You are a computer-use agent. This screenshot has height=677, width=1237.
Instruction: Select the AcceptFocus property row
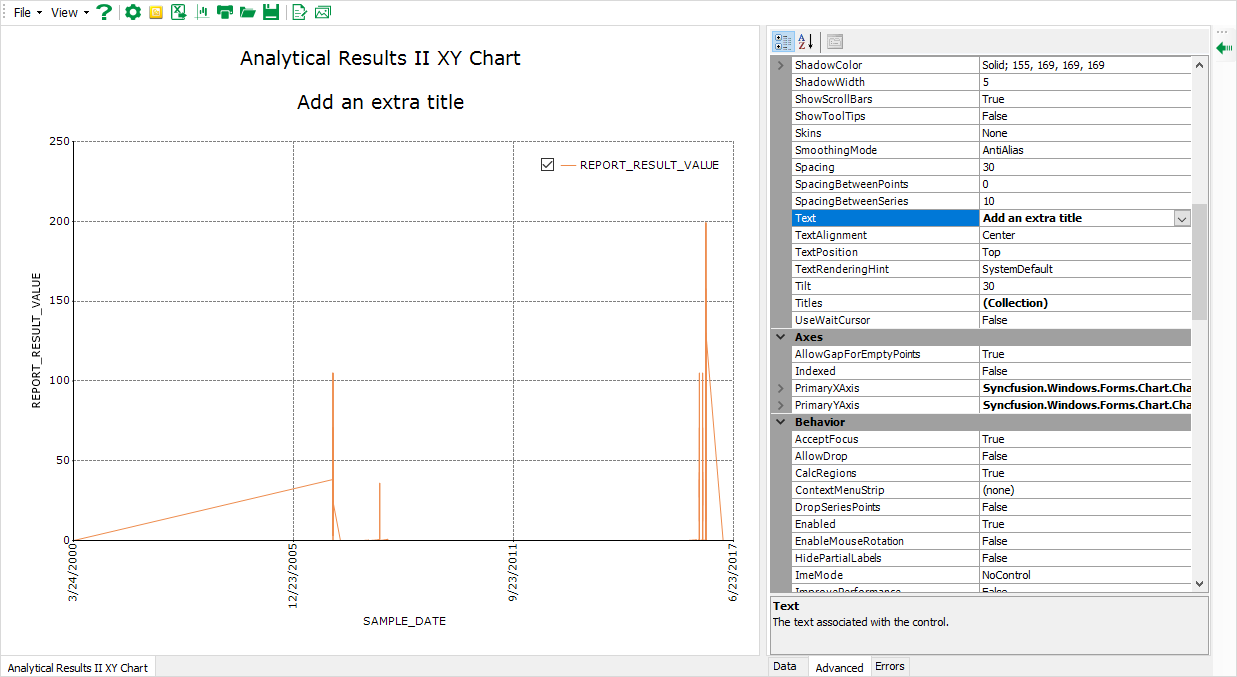point(991,439)
